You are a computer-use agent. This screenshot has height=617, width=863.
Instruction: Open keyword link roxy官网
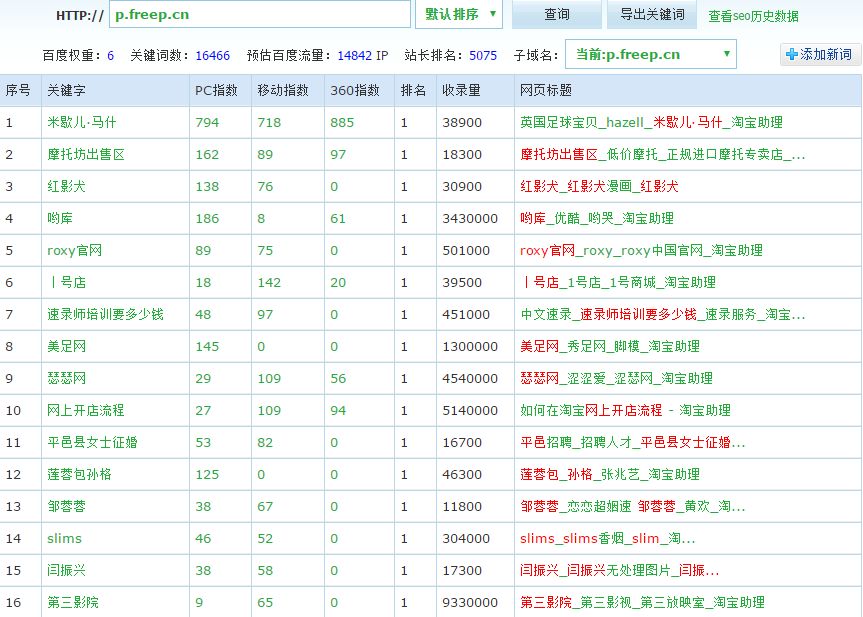click(74, 250)
